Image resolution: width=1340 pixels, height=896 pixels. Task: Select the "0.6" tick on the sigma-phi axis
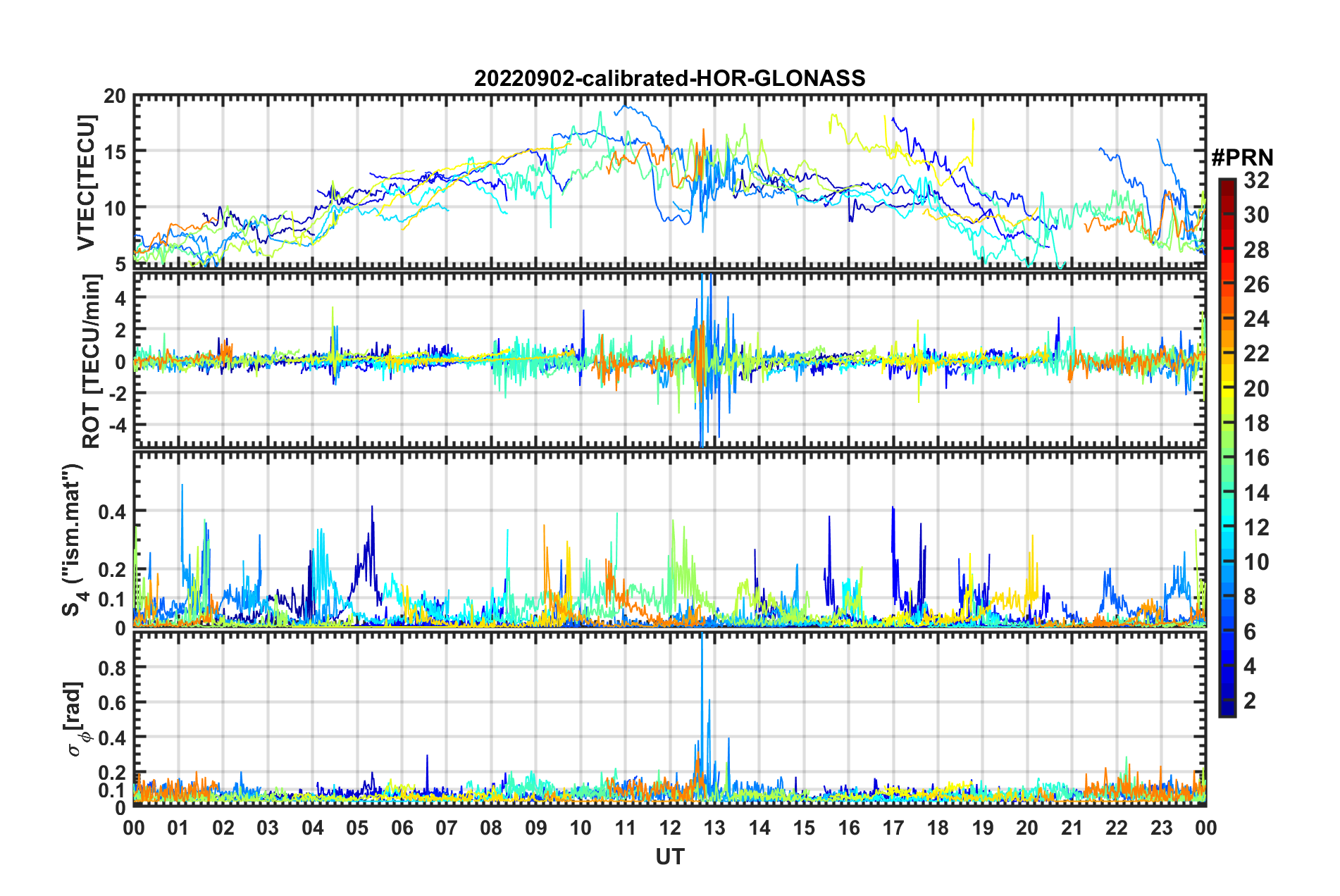coord(112,702)
